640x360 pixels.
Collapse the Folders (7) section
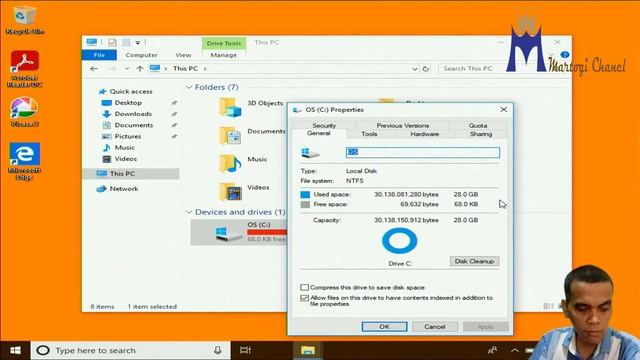[189, 87]
